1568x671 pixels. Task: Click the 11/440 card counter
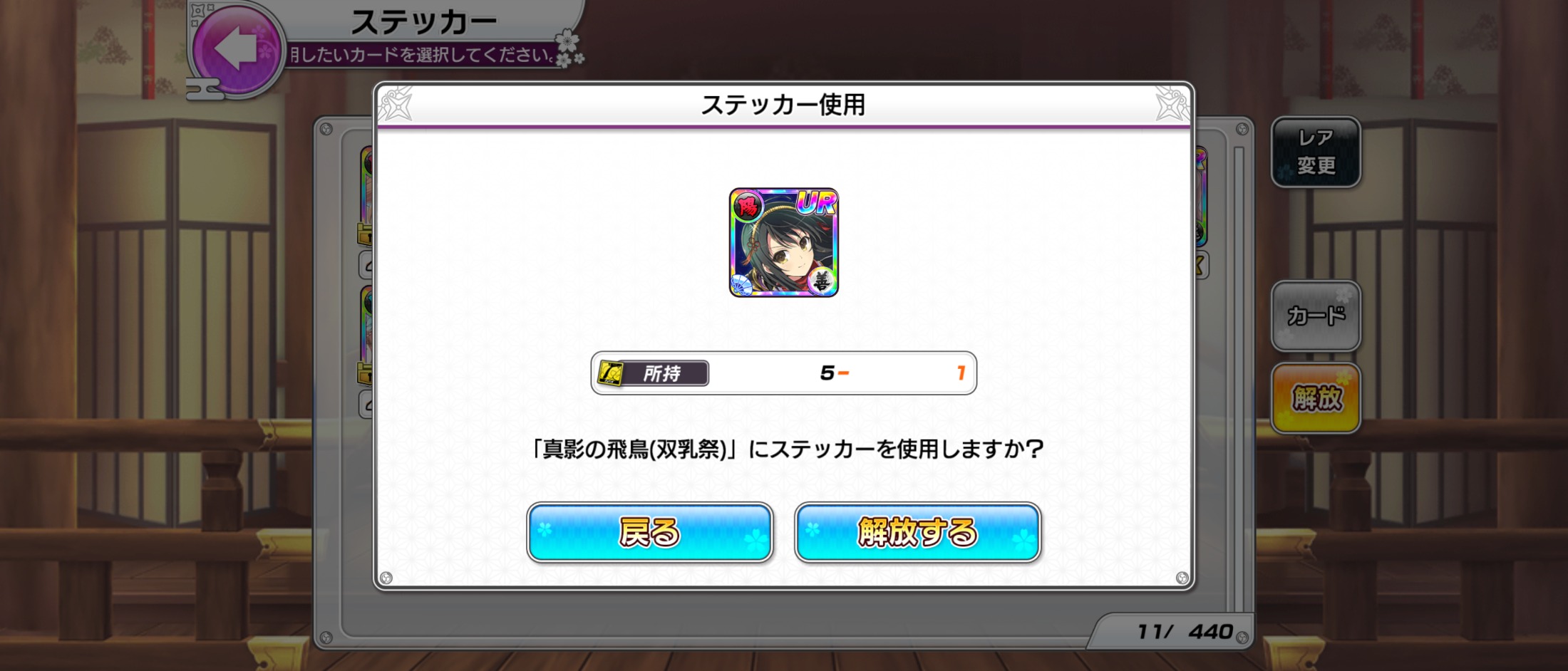click(1185, 631)
